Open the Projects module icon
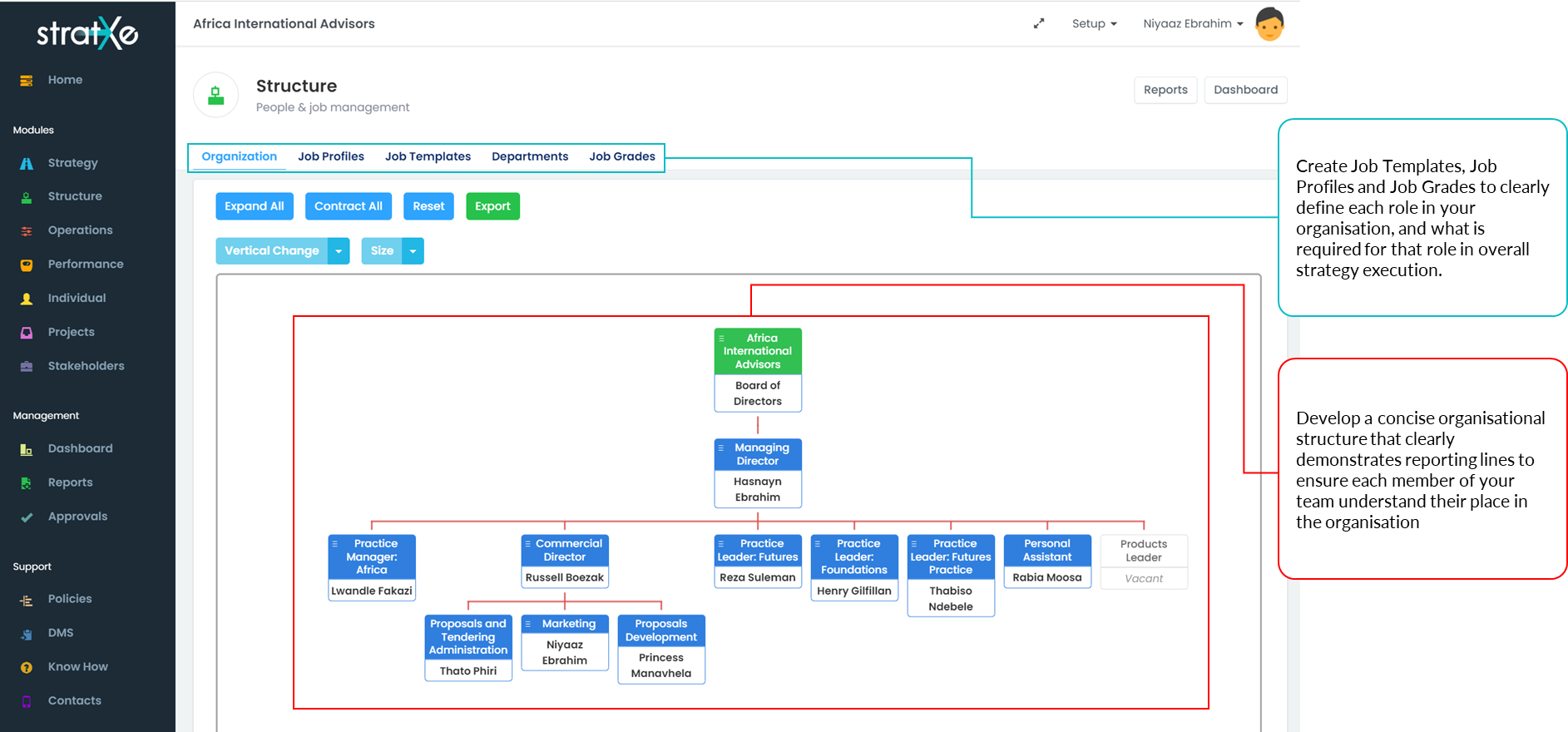The width and height of the screenshot is (1568, 732). point(27,333)
